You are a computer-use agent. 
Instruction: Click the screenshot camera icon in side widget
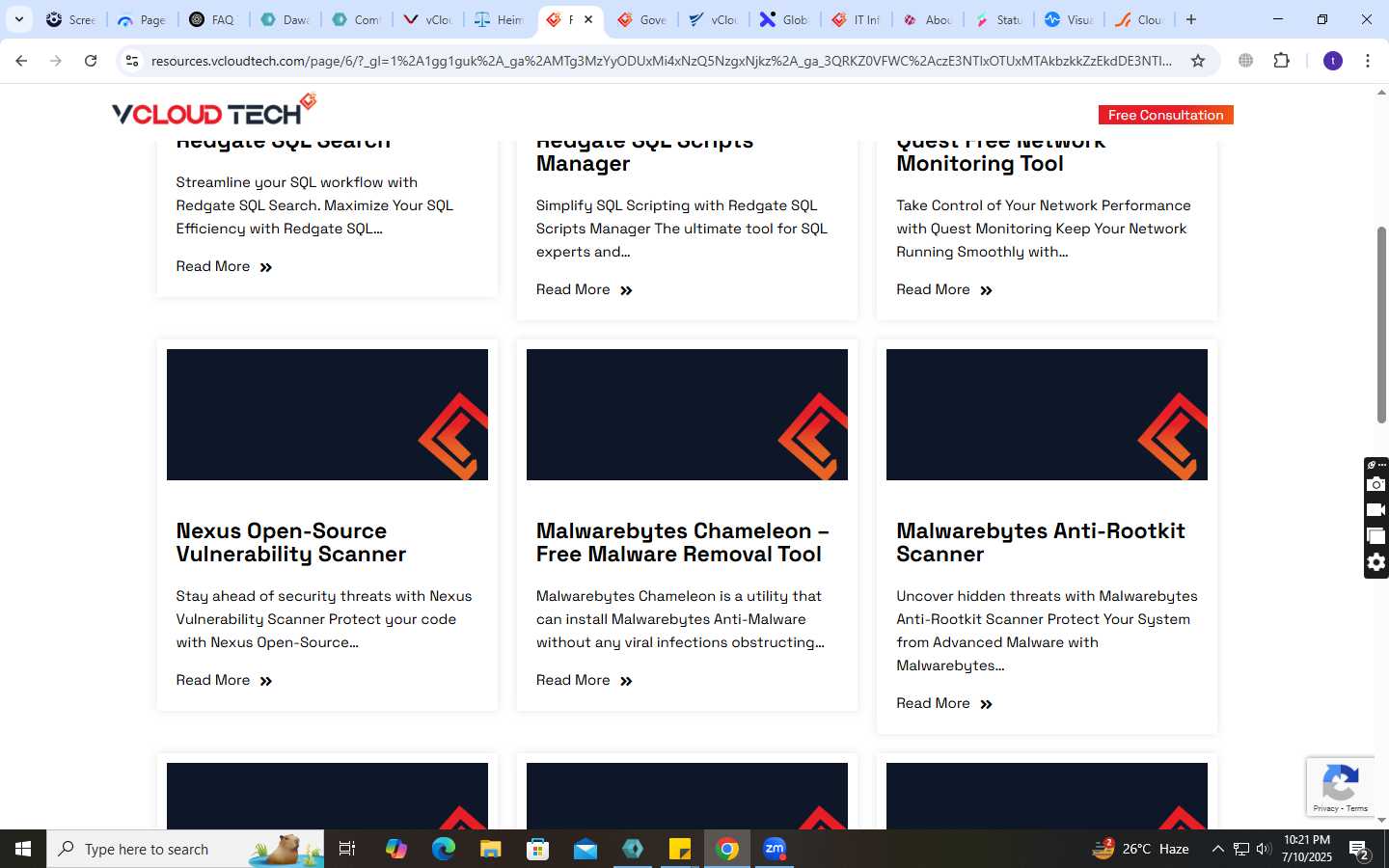[1376, 484]
